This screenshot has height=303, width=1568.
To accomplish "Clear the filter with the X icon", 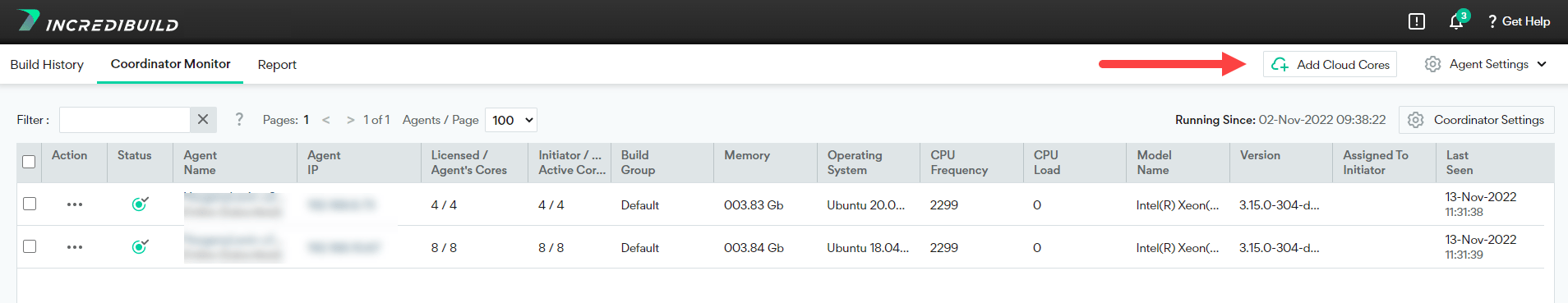I will (x=203, y=120).
